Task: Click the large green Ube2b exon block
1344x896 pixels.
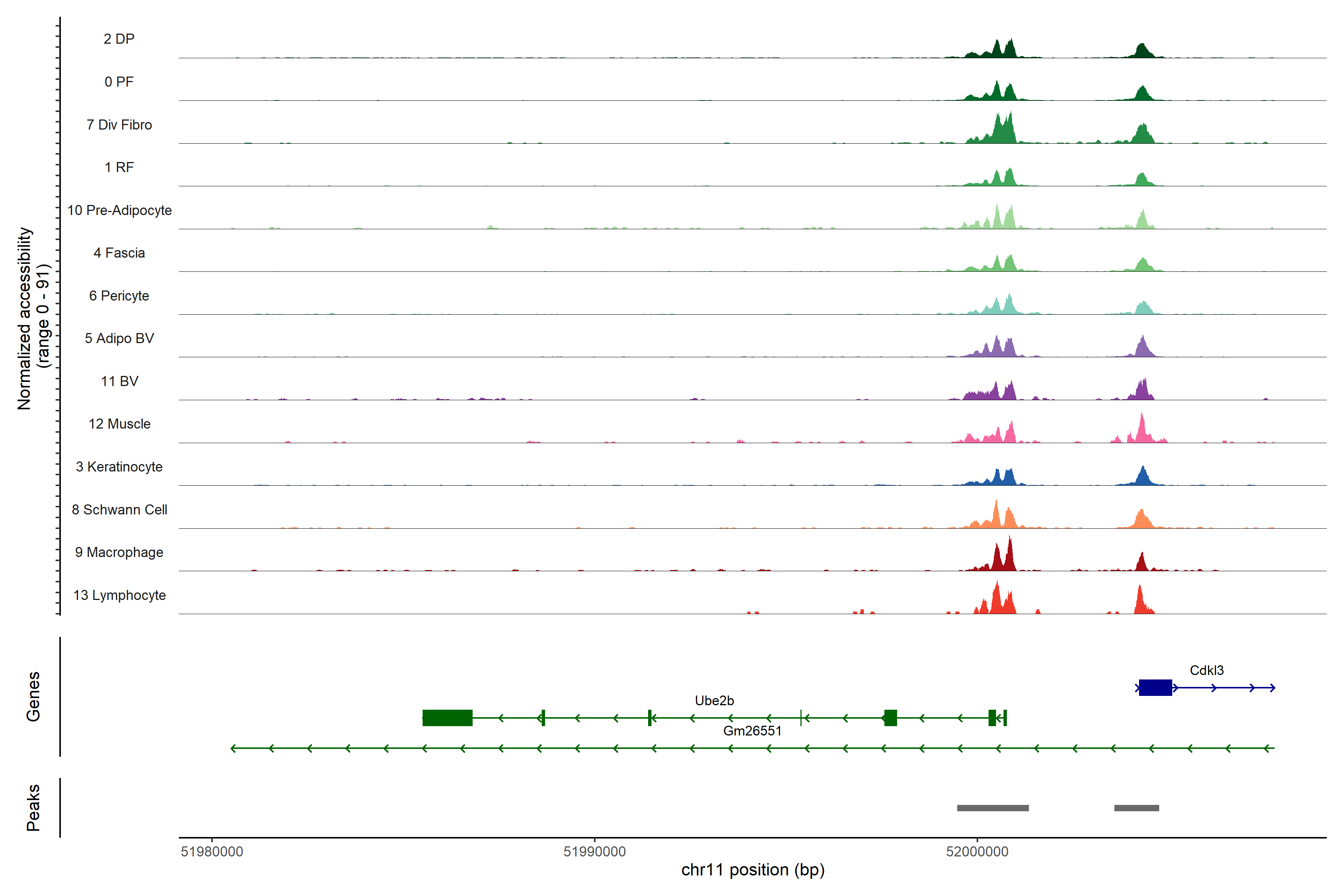Action: click(x=447, y=718)
